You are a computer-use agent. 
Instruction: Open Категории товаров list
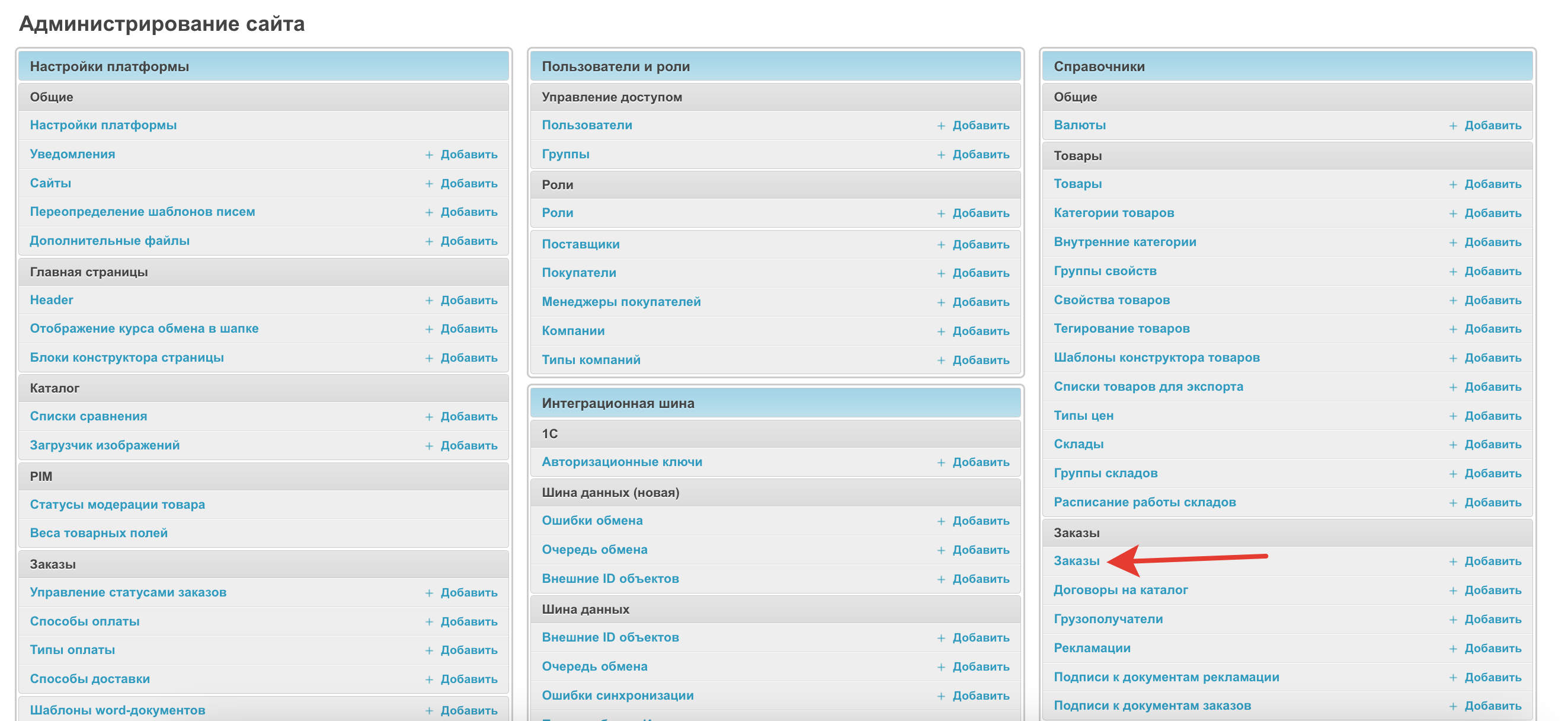tap(1113, 212)
